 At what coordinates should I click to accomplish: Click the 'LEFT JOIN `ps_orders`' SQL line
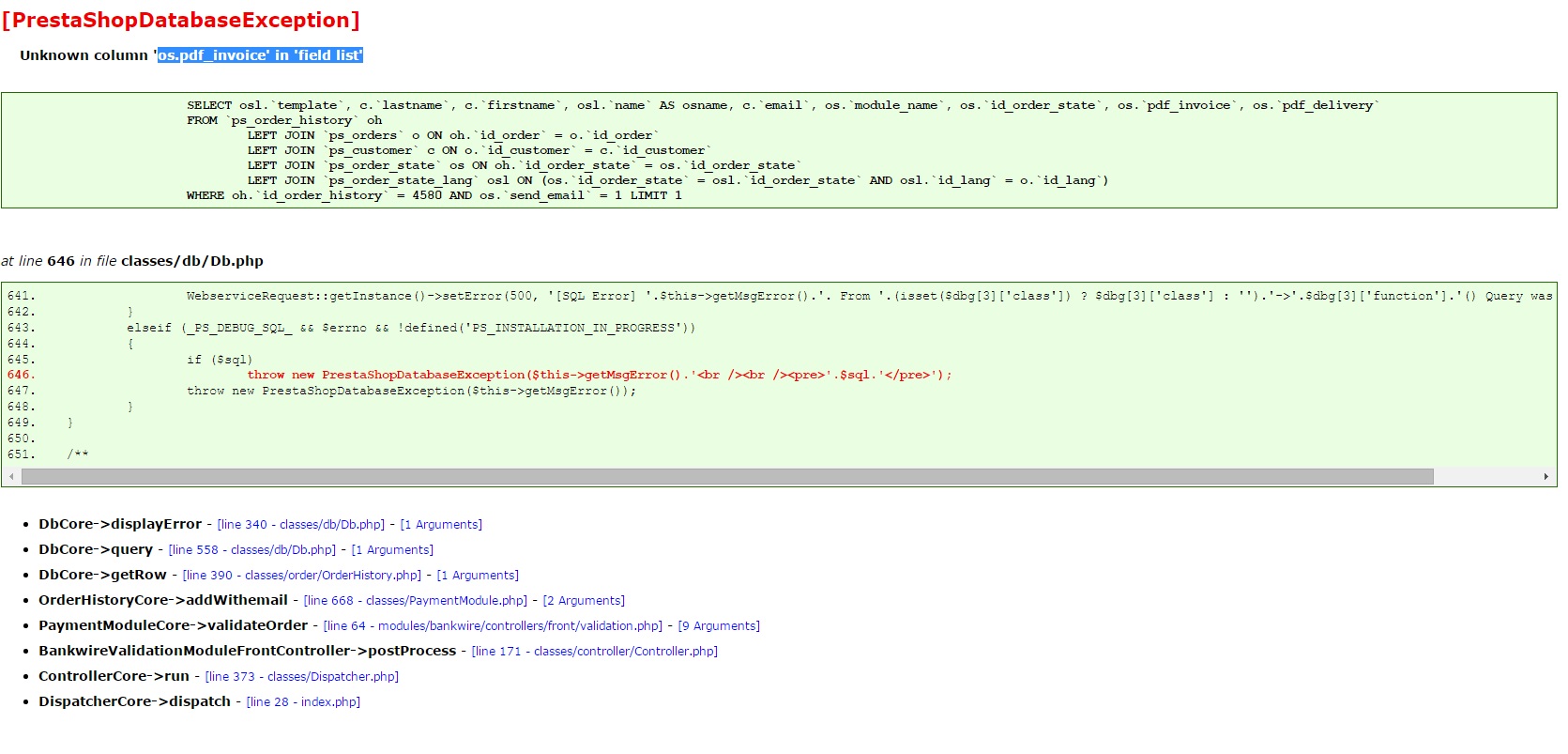coord(453,135)
